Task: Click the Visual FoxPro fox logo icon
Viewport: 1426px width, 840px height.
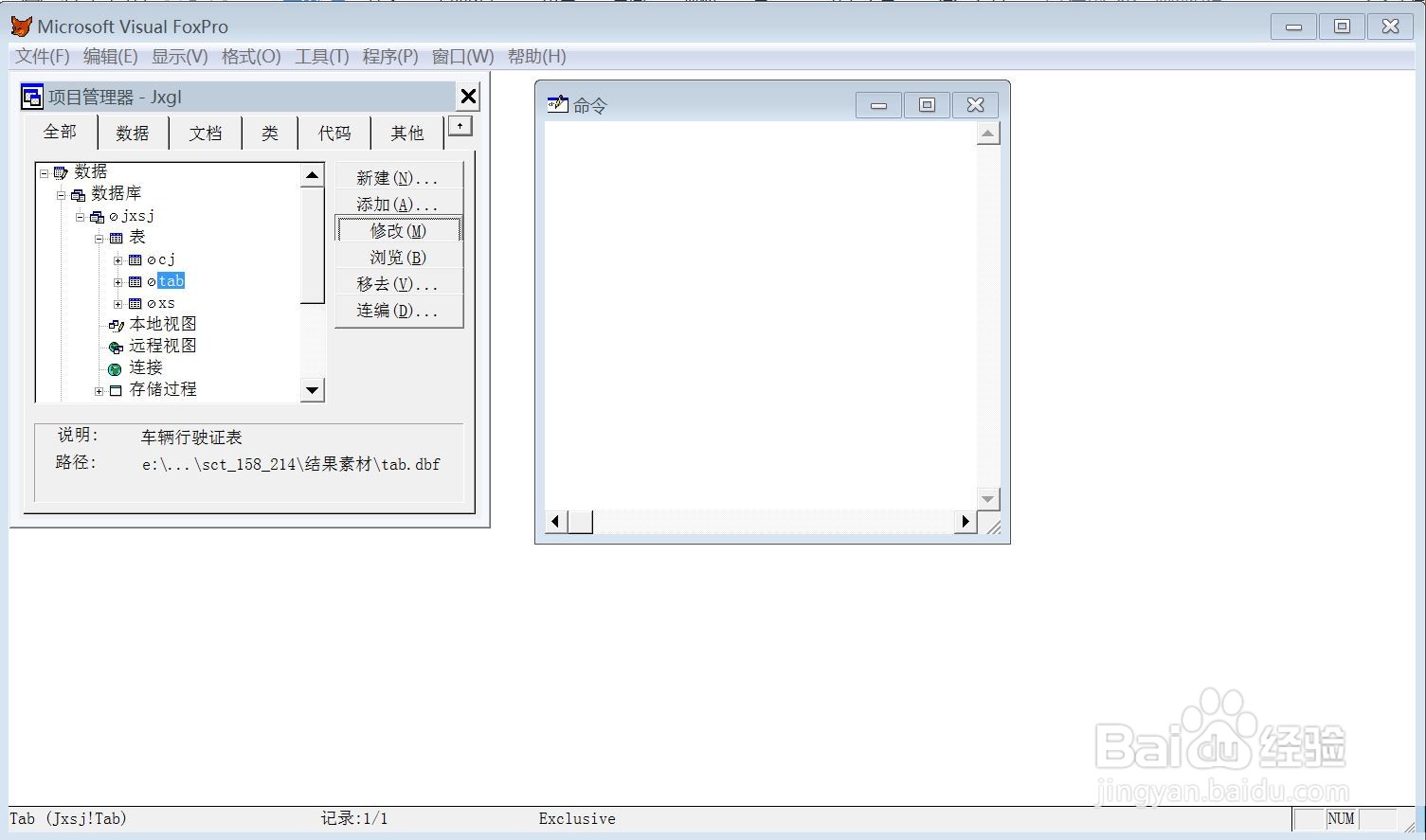Action: click(21, 27)
